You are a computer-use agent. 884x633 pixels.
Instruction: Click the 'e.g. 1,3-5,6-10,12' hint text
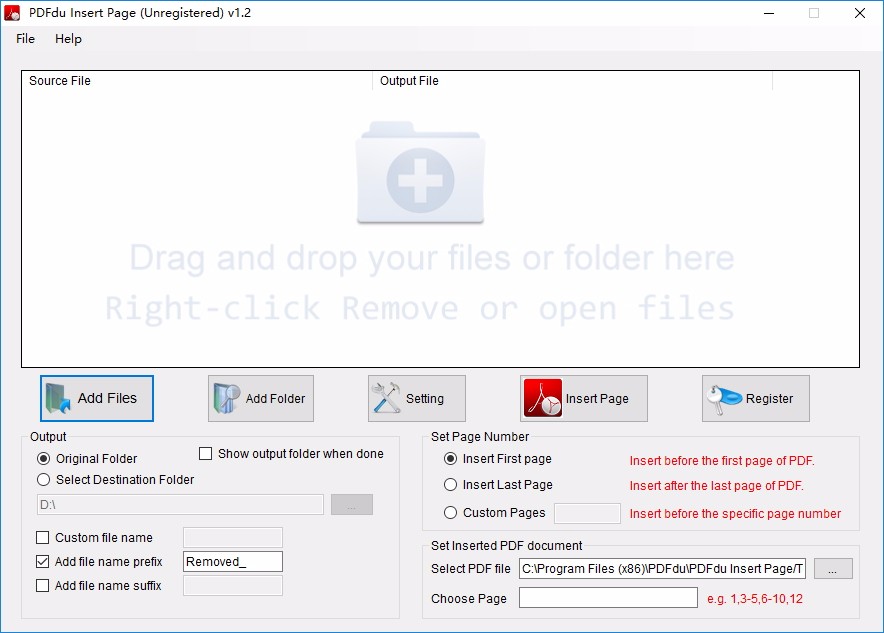(x=755, y=599)
